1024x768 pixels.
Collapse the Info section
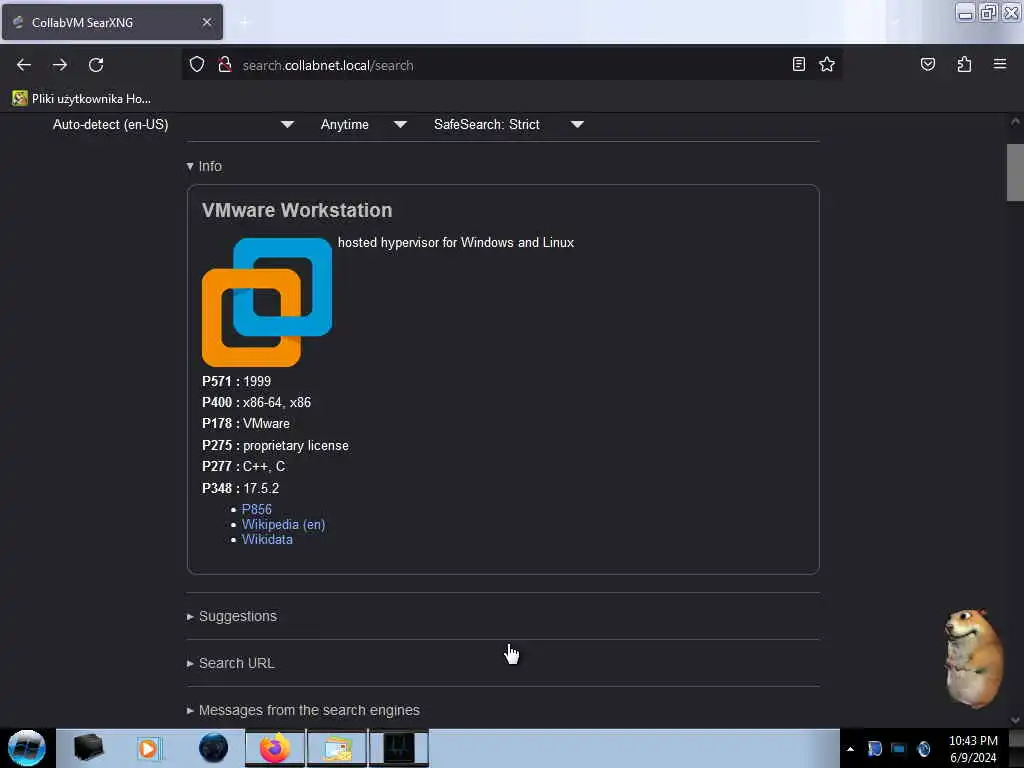[204, 167]
